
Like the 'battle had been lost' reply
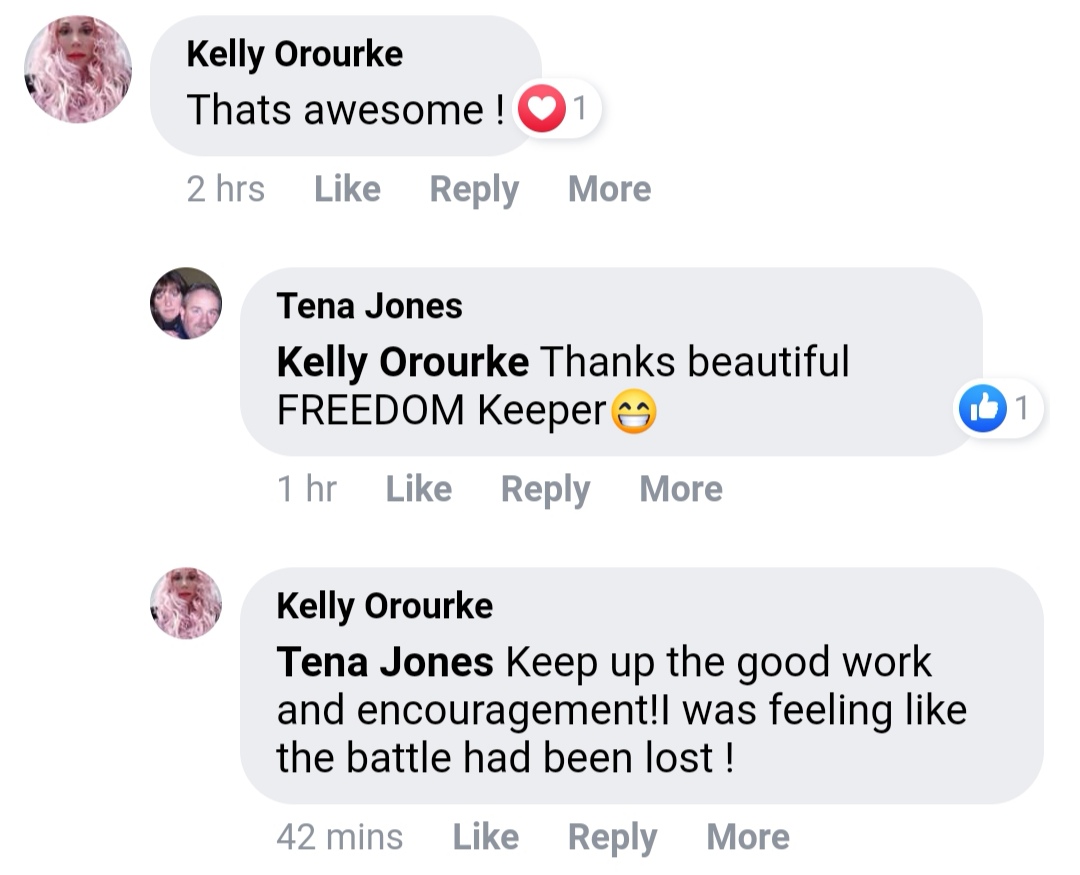(x=485, y=837)
